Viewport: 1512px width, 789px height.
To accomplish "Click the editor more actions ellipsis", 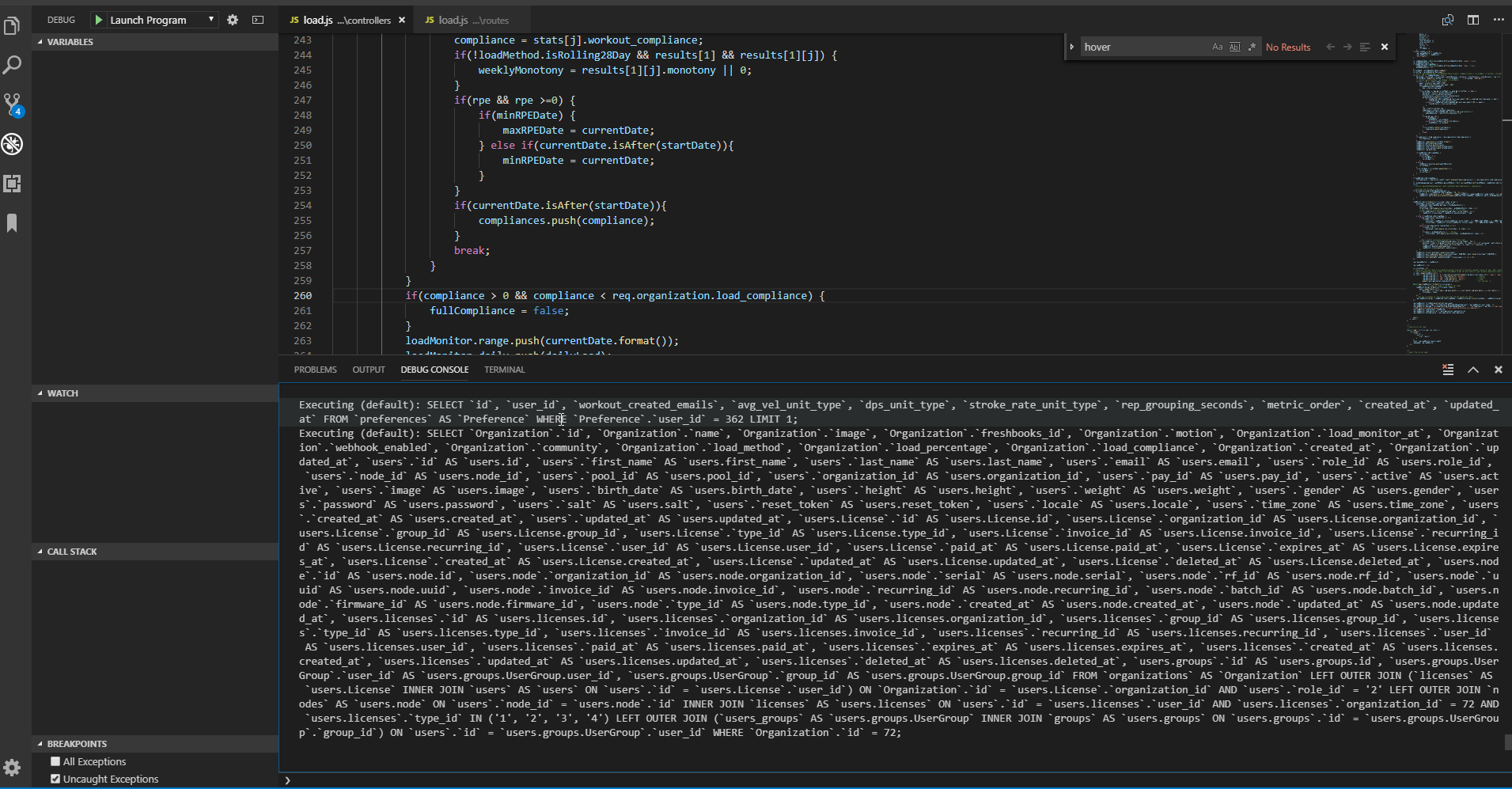I will [1498, 19].
